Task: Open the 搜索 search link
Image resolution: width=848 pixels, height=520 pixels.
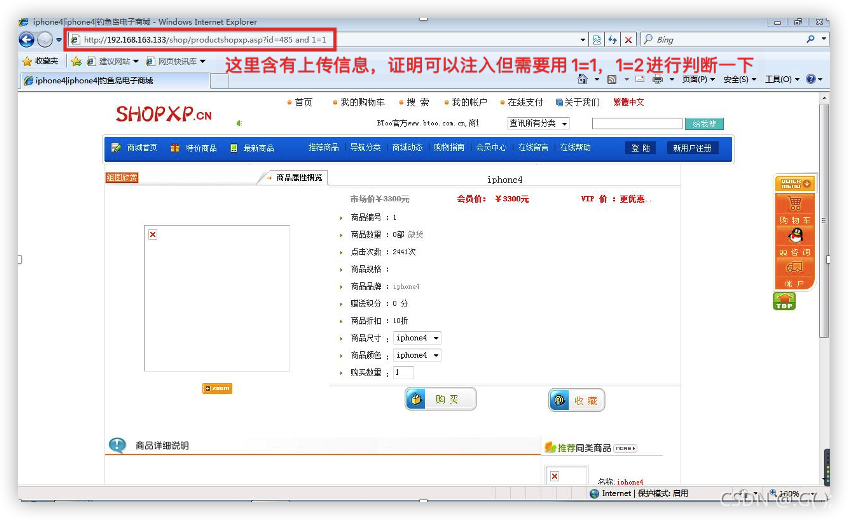Action: tap(418, 102)
